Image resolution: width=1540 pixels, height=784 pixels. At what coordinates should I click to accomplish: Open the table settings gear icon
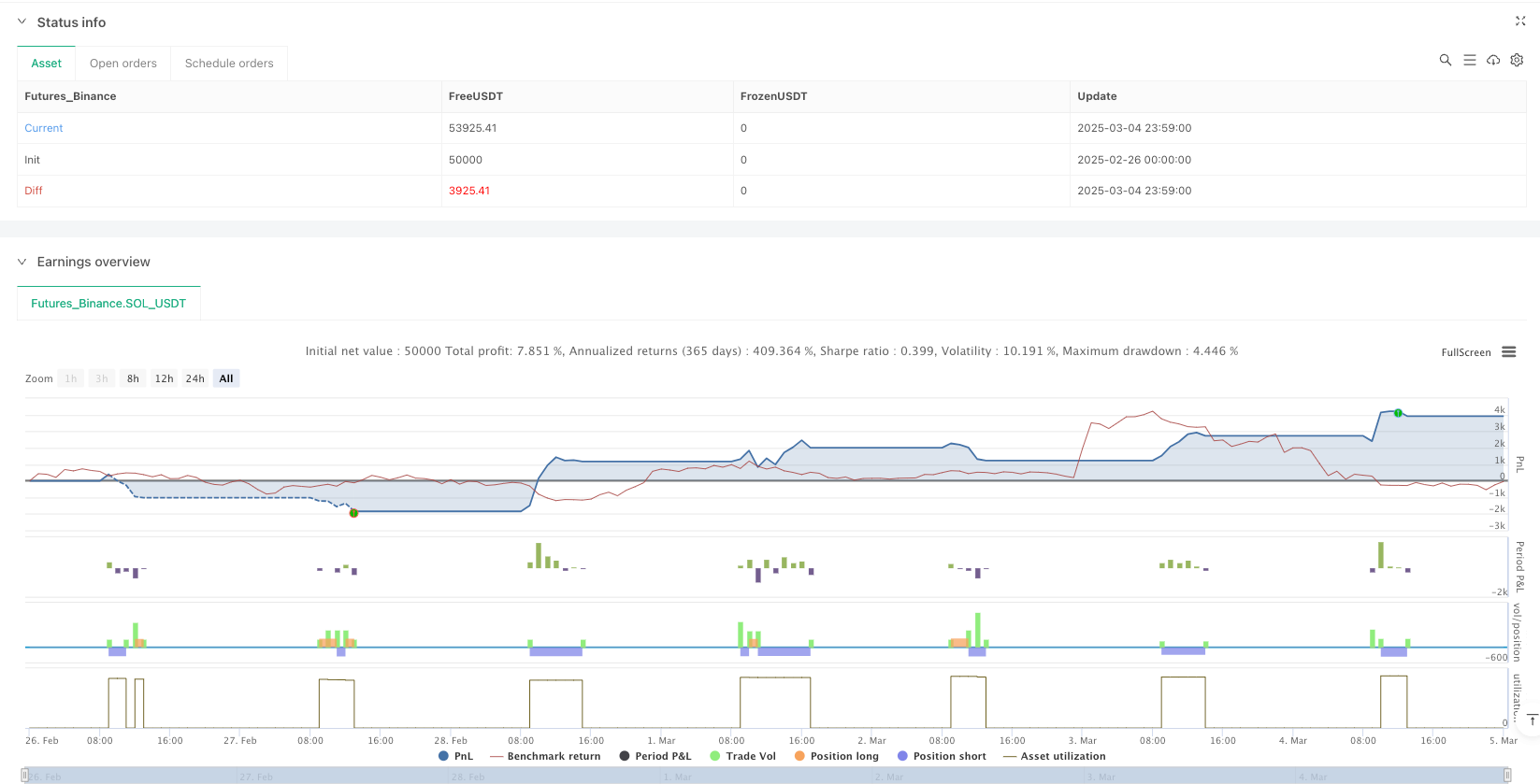click(x=1517, y=60)
